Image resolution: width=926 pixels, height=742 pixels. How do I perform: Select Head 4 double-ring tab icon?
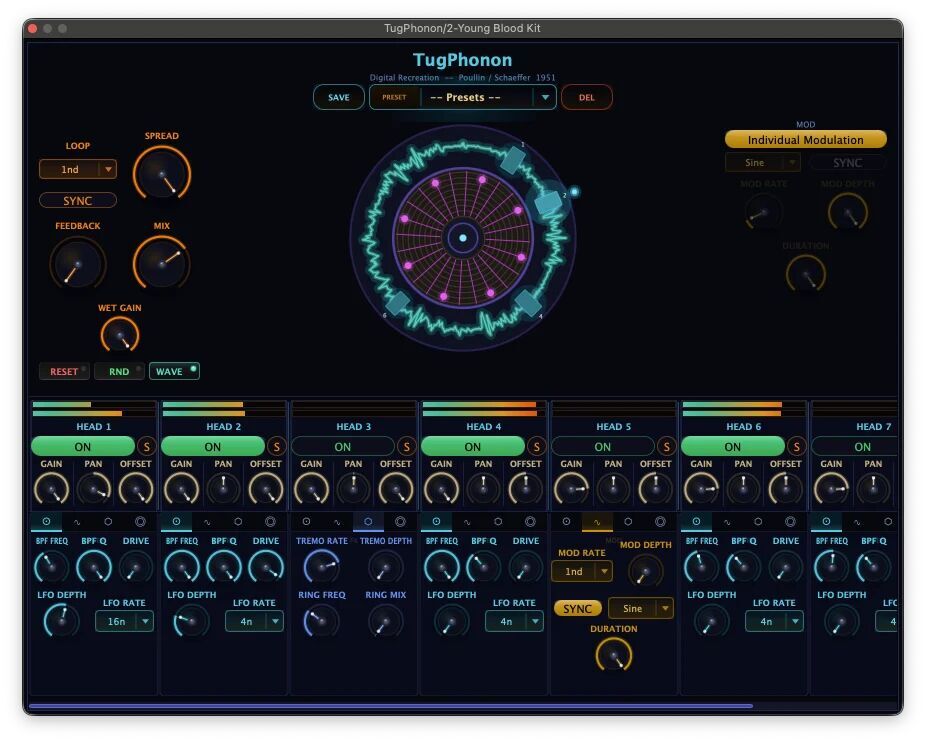coord(530,522)
